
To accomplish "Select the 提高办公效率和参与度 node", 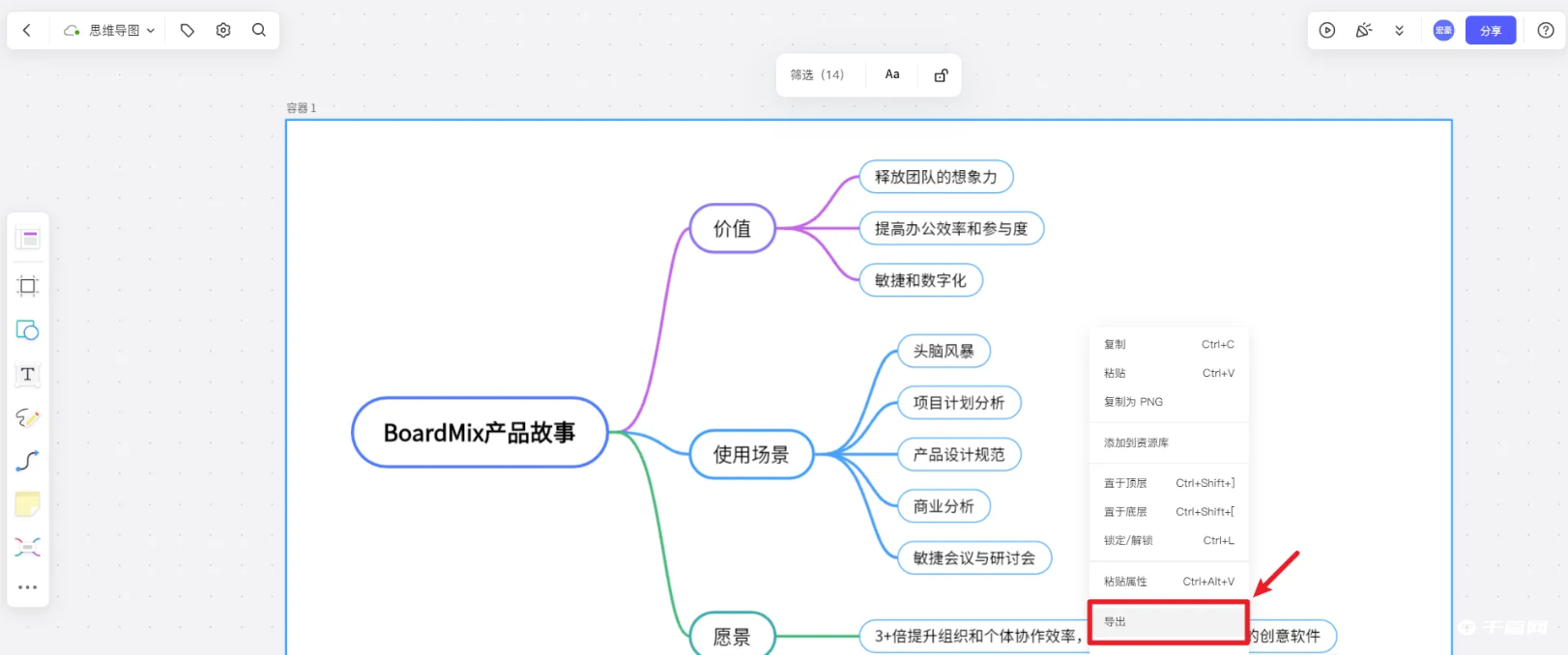I will click(951, 229).
